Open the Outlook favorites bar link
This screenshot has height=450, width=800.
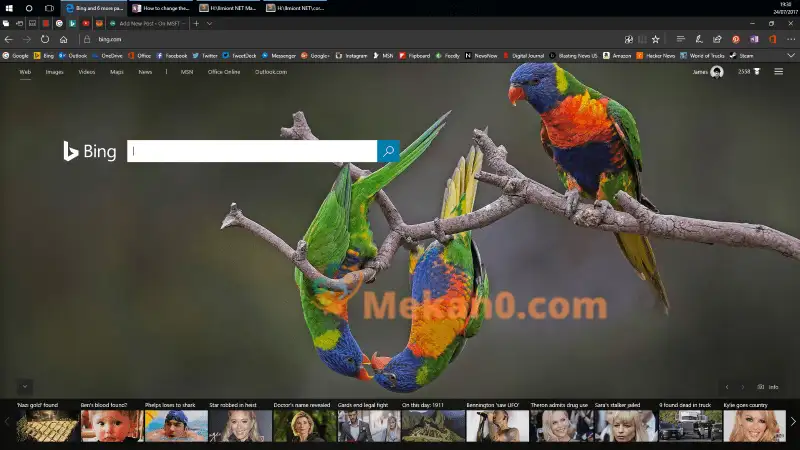(x=73, y=56)
